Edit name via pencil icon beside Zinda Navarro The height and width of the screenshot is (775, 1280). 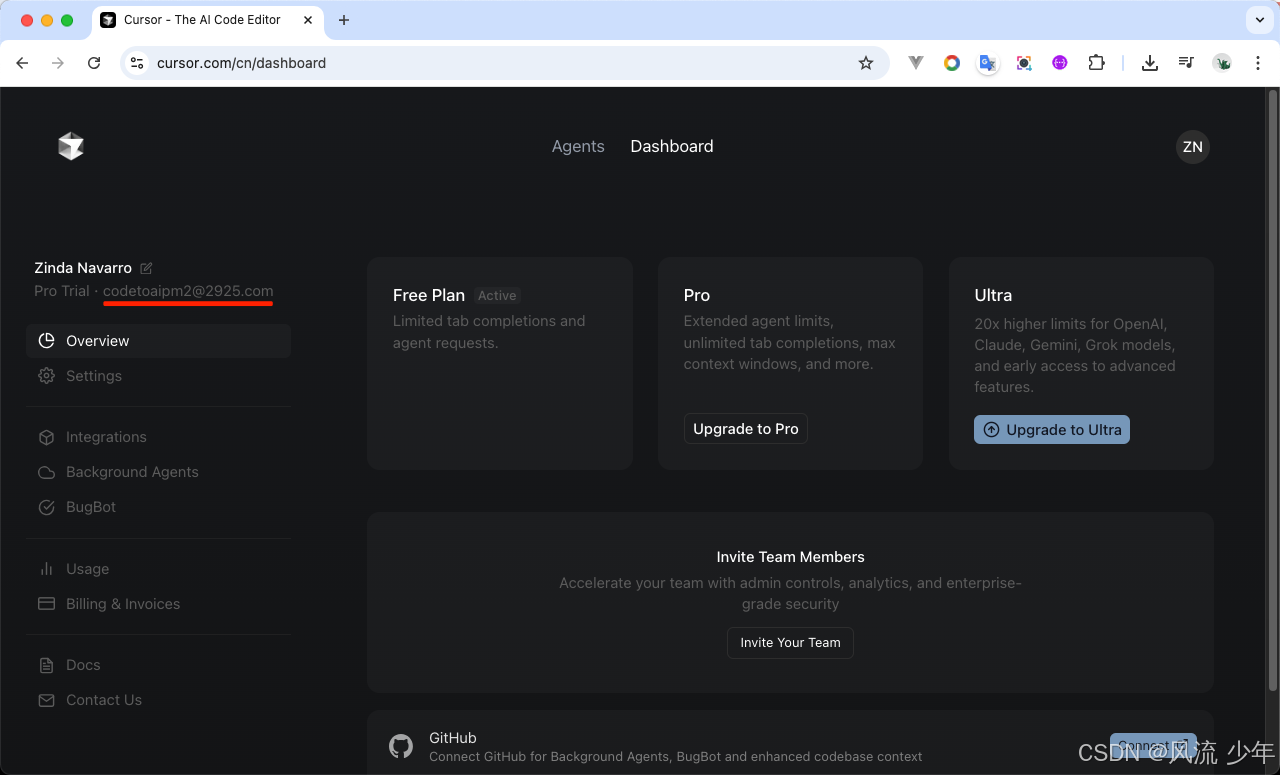pyautogui.click(x=146, y=268)
